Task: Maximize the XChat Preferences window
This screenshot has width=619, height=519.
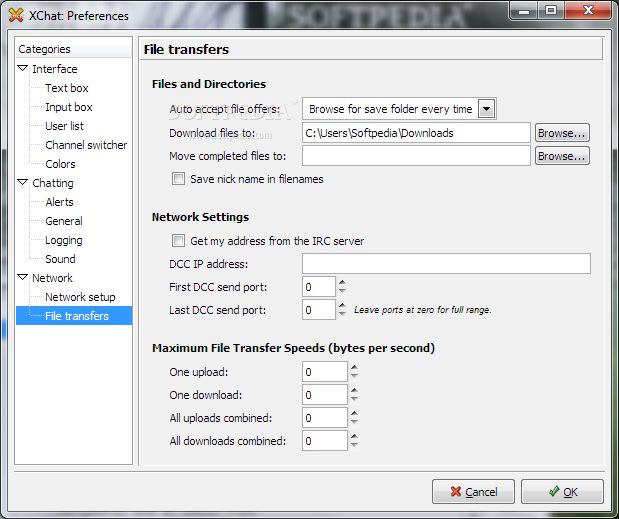Action: [x=551, y=11]
